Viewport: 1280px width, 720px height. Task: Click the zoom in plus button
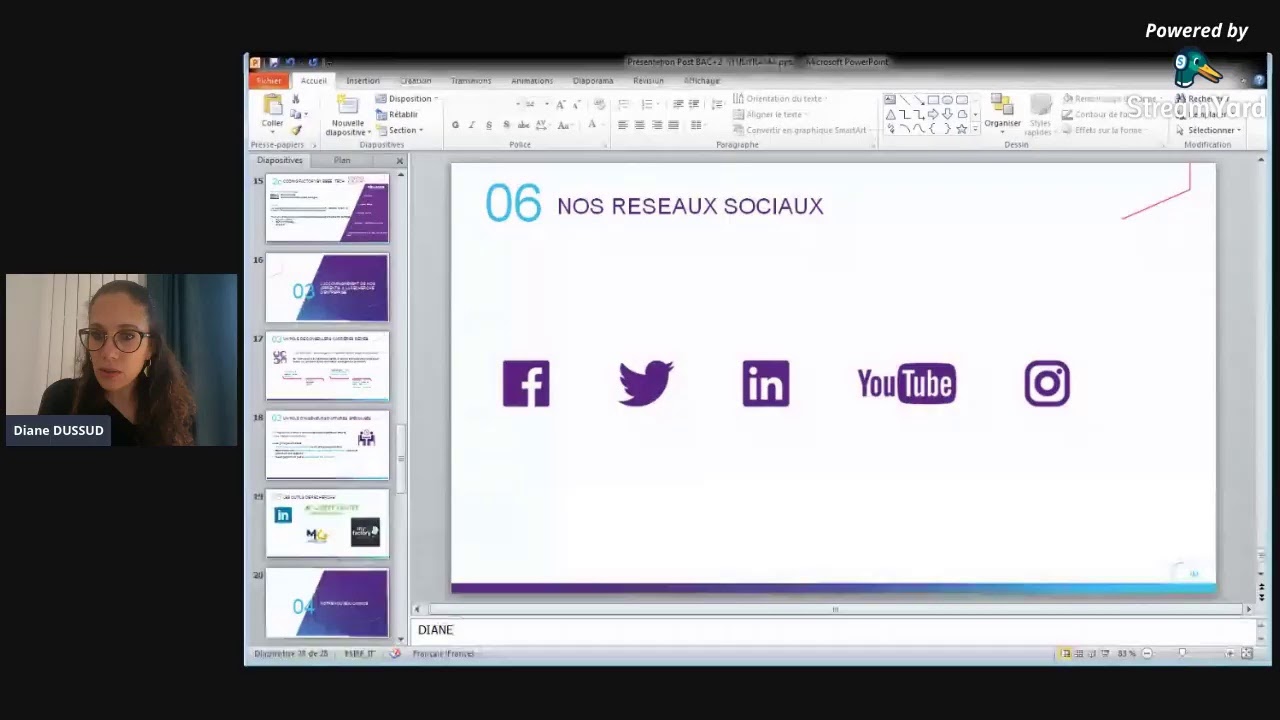1230,654
